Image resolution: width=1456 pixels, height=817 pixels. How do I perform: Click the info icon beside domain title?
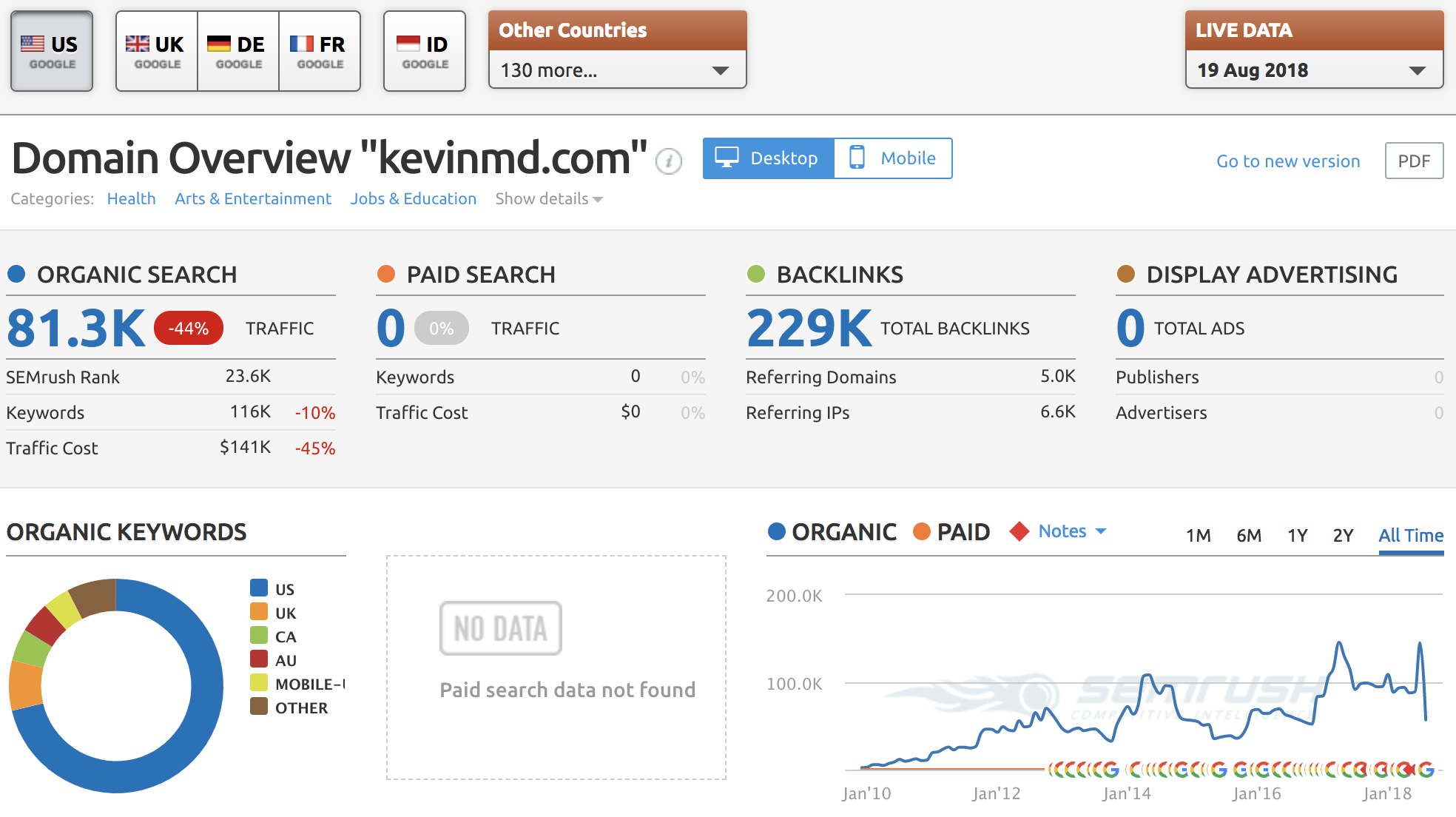pos(669,161)
